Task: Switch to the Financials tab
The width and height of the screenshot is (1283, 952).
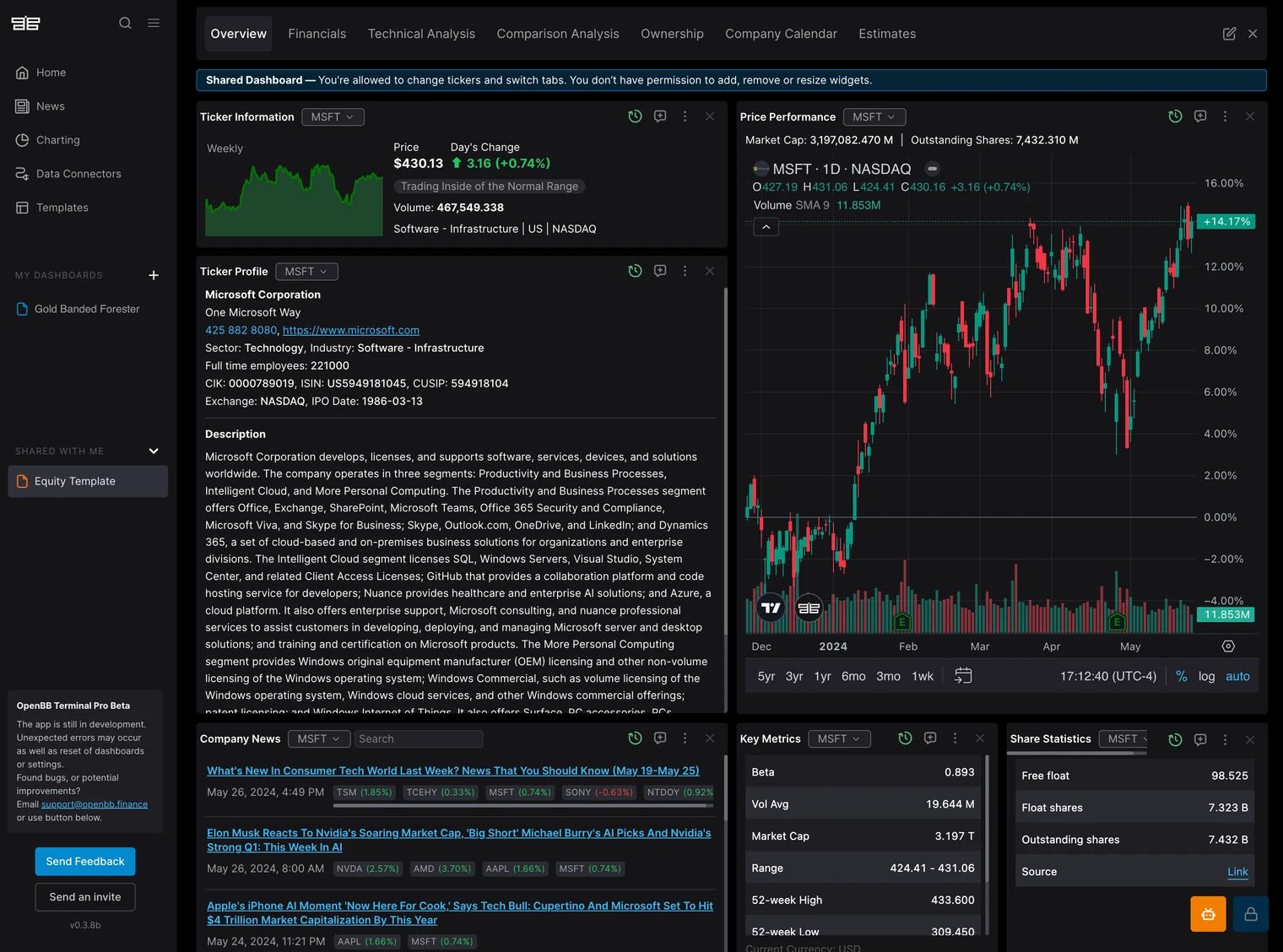Action: tap(317, 34)
